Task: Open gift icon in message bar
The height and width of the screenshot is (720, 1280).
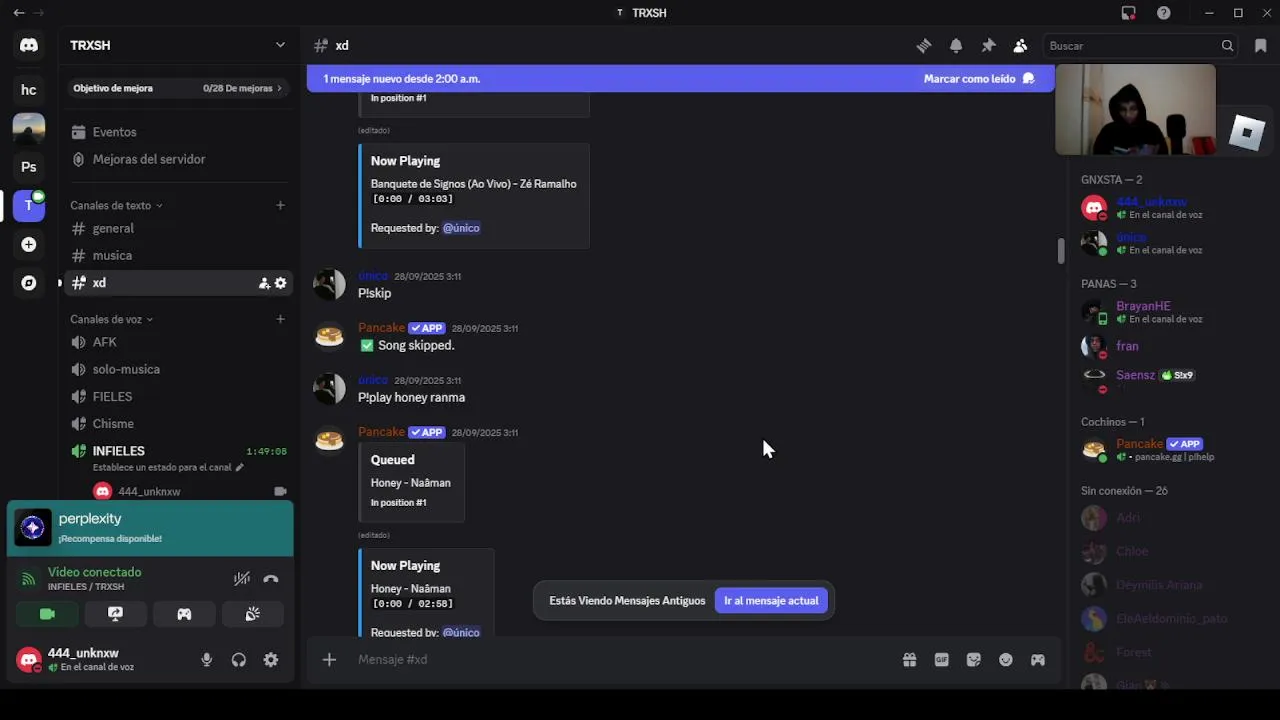Action: coord(909,660)
